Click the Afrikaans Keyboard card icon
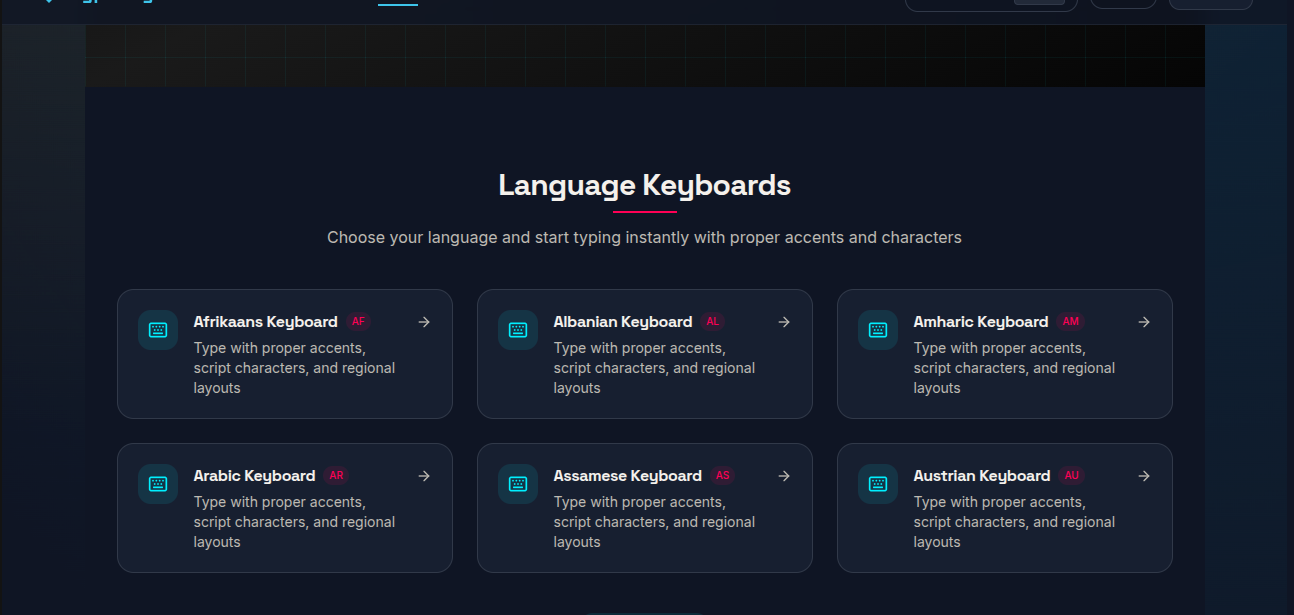The image size is (1294, 615). [x=158, y=330]
